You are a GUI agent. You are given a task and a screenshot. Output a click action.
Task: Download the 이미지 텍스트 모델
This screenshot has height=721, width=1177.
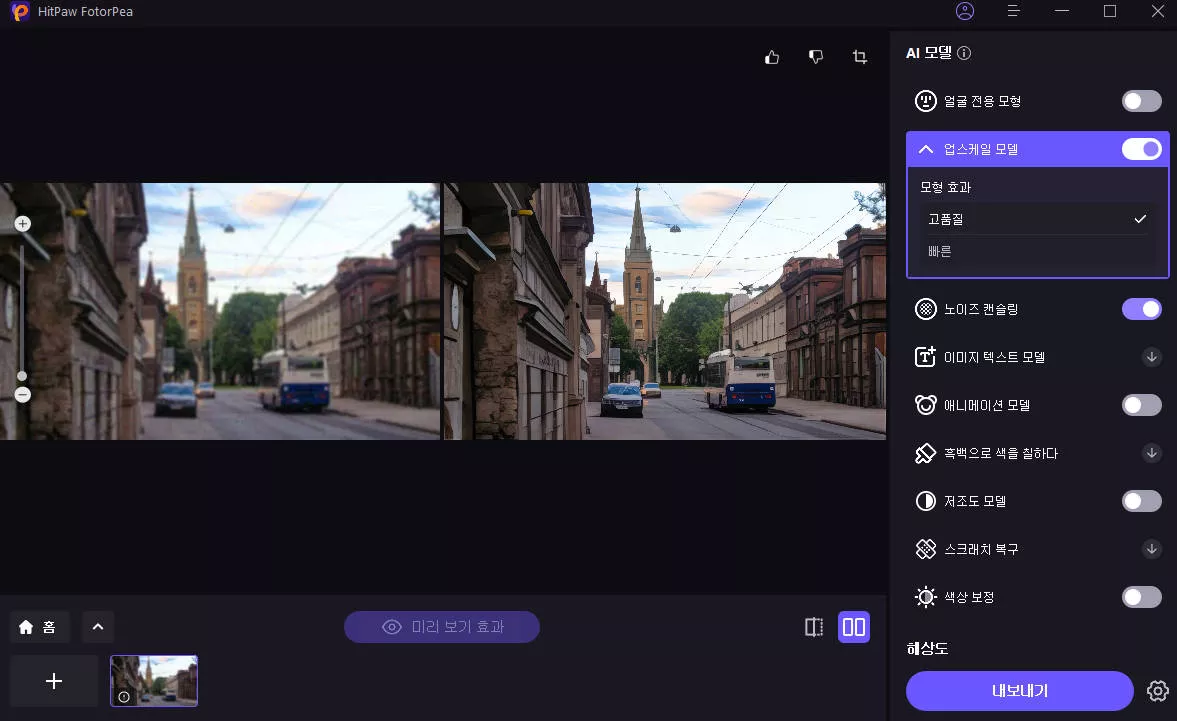(1152, 357)
